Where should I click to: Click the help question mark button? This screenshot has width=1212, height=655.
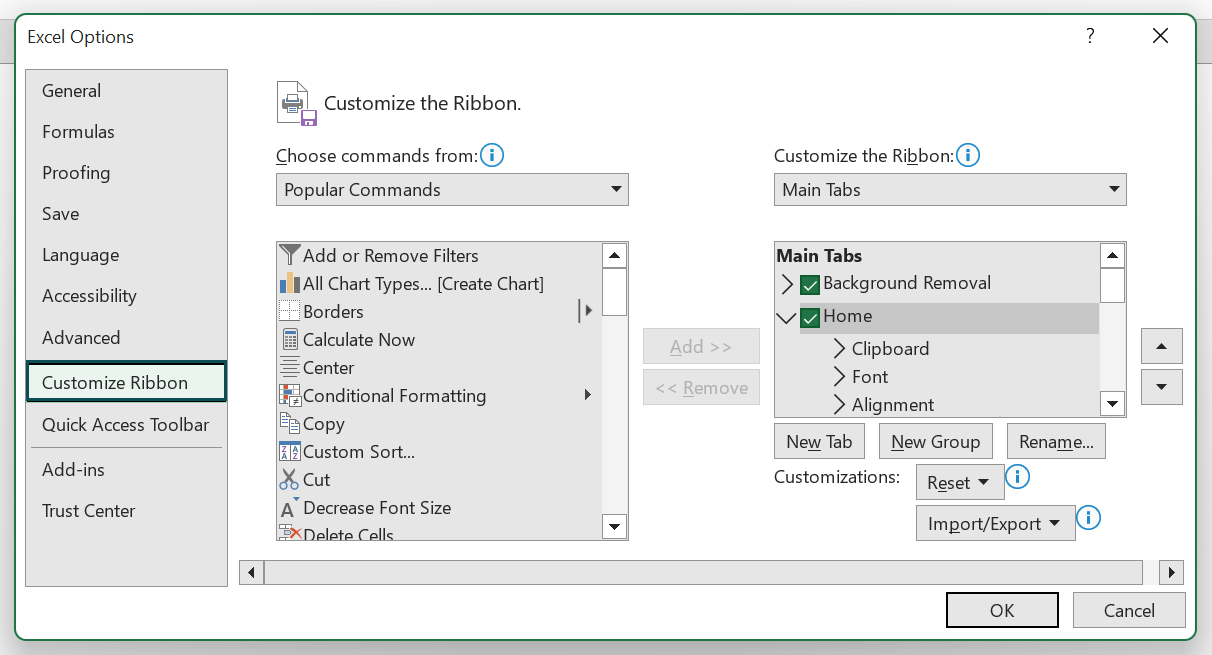click(1090, 36)
